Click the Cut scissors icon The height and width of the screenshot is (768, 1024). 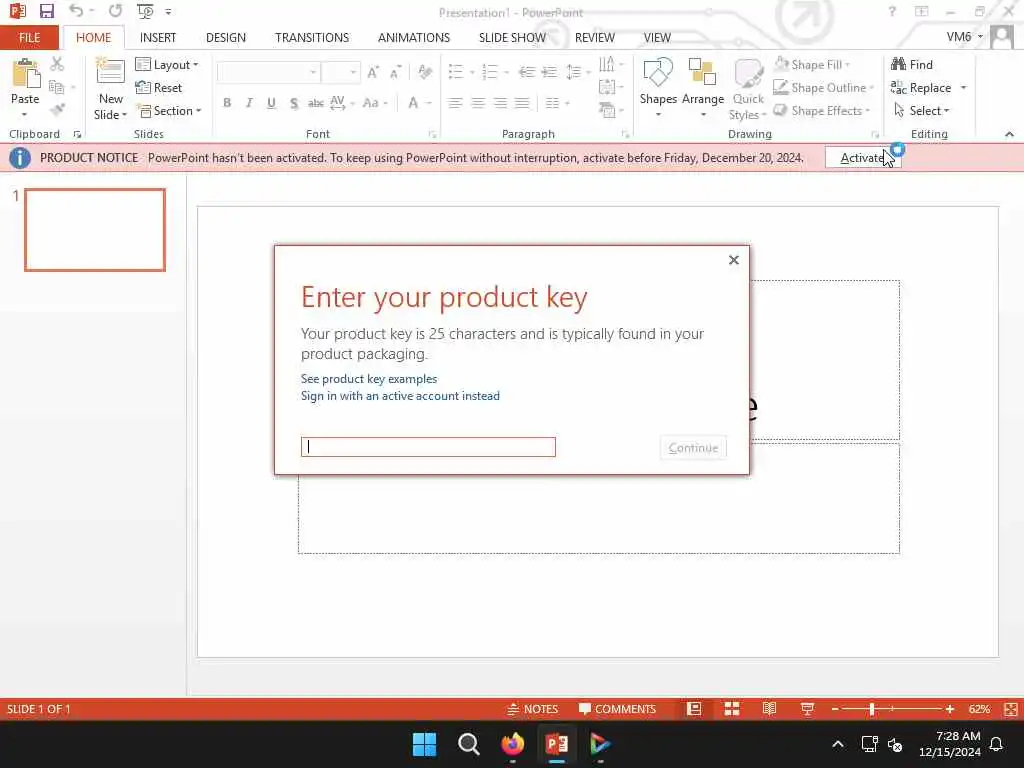click(x=57, y=64)
